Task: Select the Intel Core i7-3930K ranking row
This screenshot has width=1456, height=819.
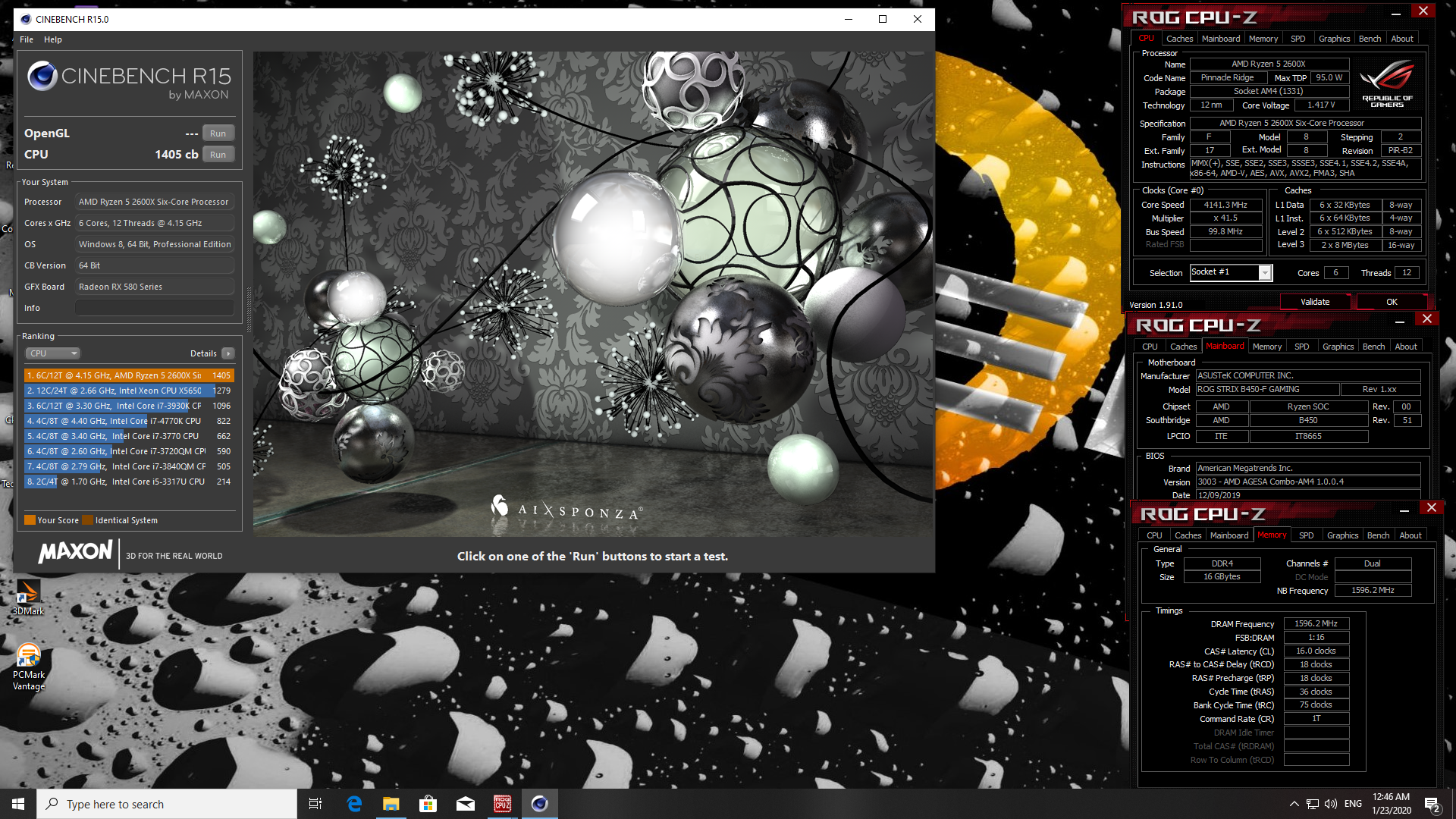Action: (129, 406)
